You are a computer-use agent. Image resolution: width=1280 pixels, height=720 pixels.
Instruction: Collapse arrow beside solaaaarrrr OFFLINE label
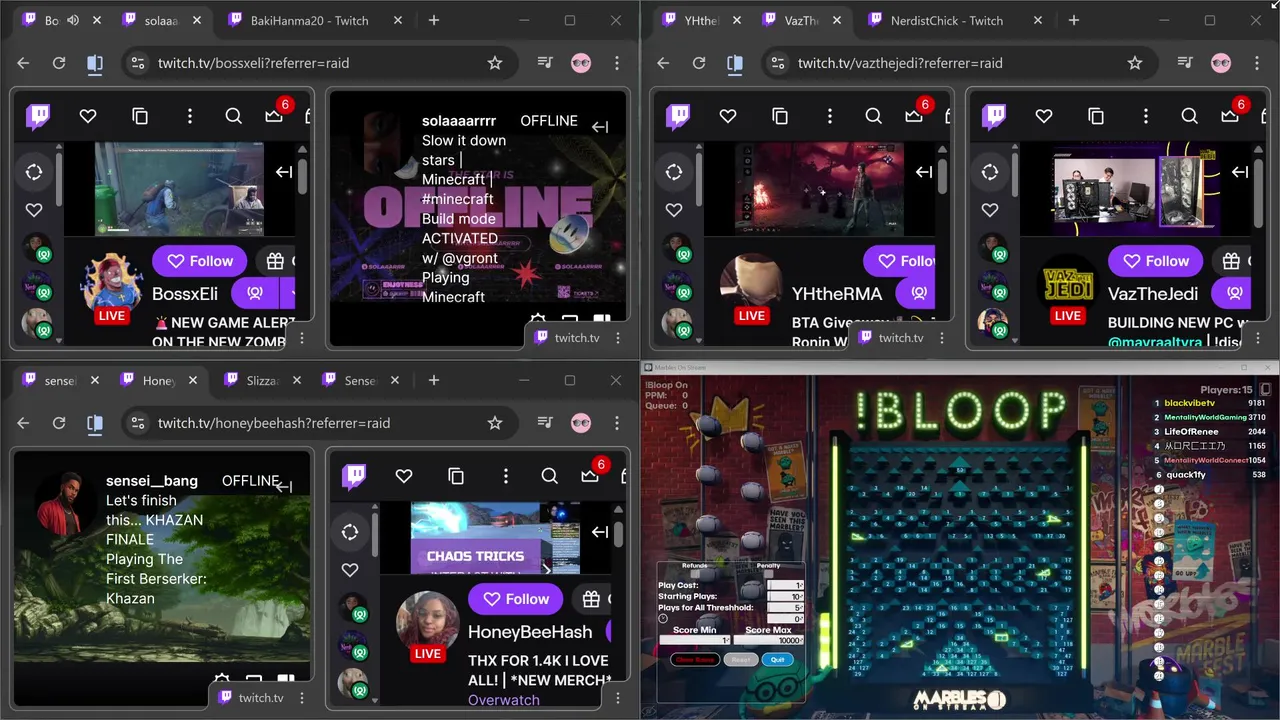tap(600, 127)
